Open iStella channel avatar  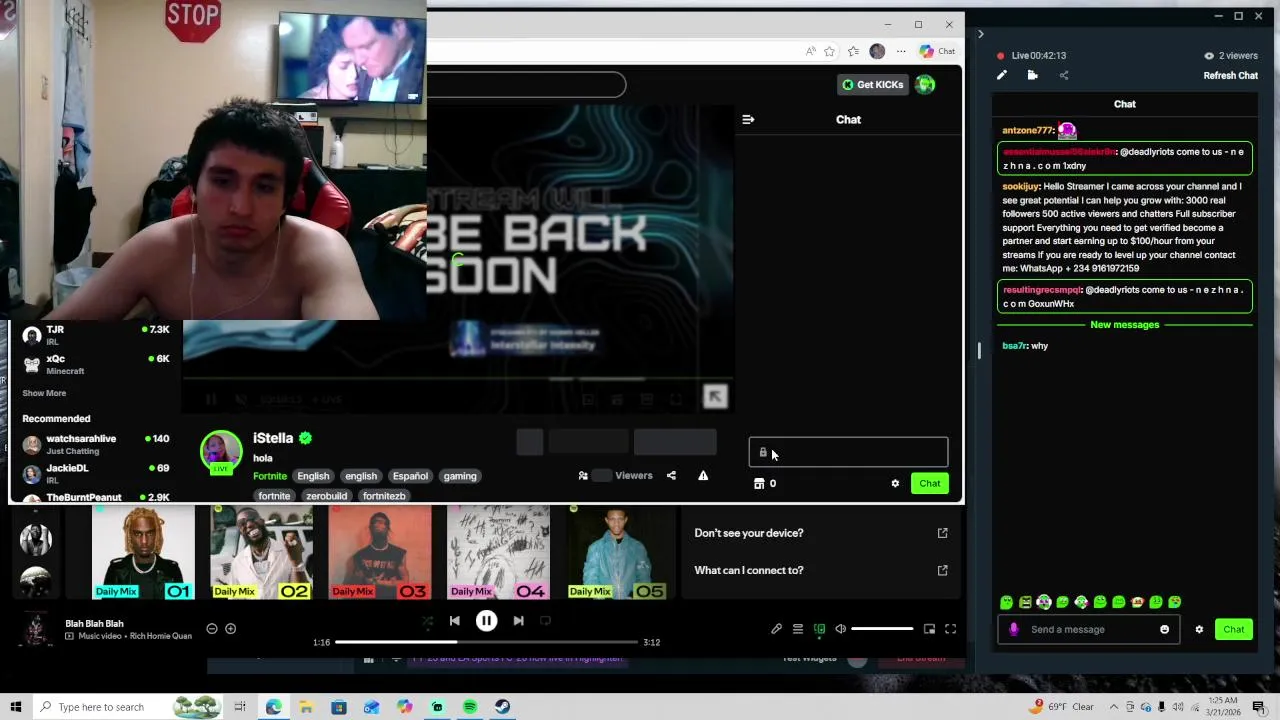tap(221, 451)
